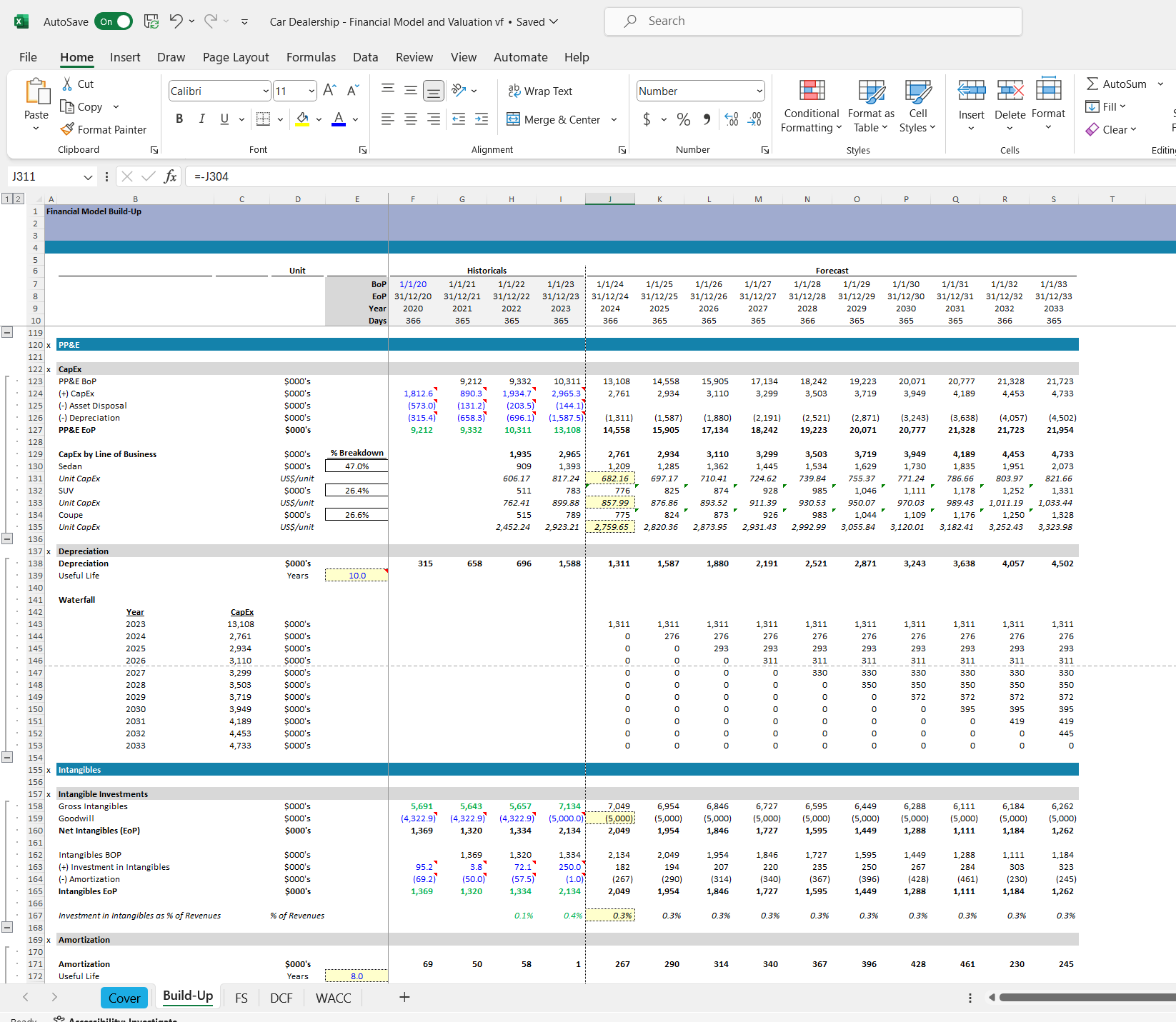The width and height of the screenshot is (1176, 1022).
Task: Apply bold formatting with the B icon
Action: click(x=179, y=119)
